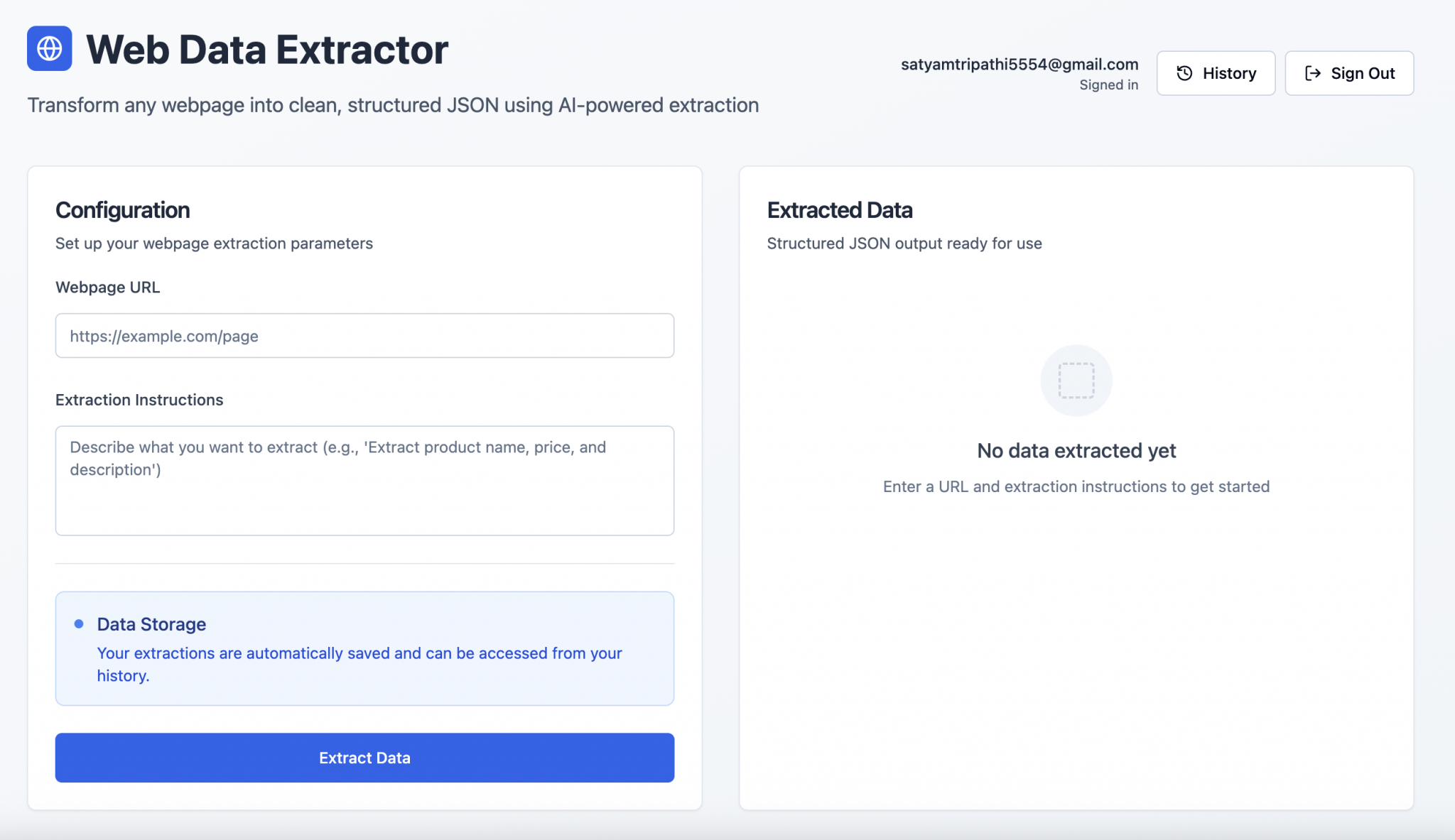The image size is (1455, 840).
Task: Select the circular icon above No data extracted yet
Action: coord(1076,380)
